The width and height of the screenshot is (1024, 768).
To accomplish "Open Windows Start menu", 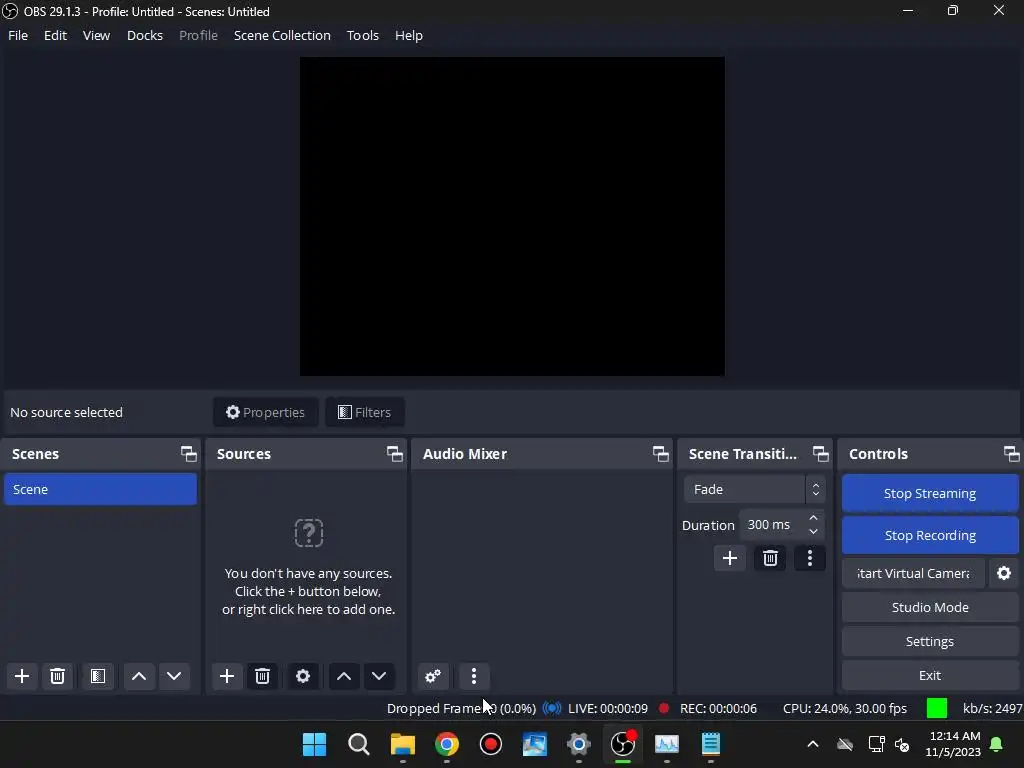I will [x=315, y=744].
